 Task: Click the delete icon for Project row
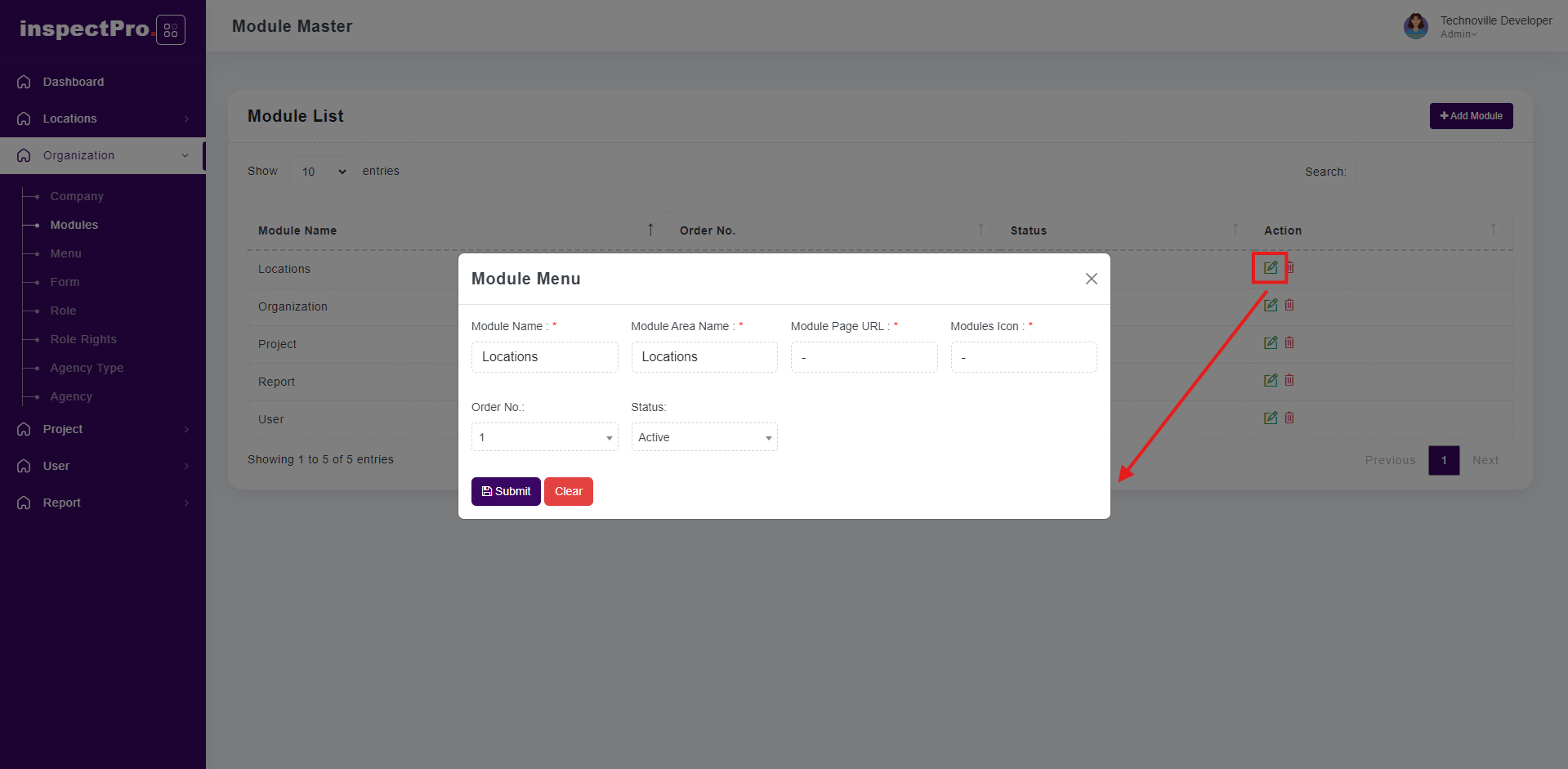click(1289, 343)
